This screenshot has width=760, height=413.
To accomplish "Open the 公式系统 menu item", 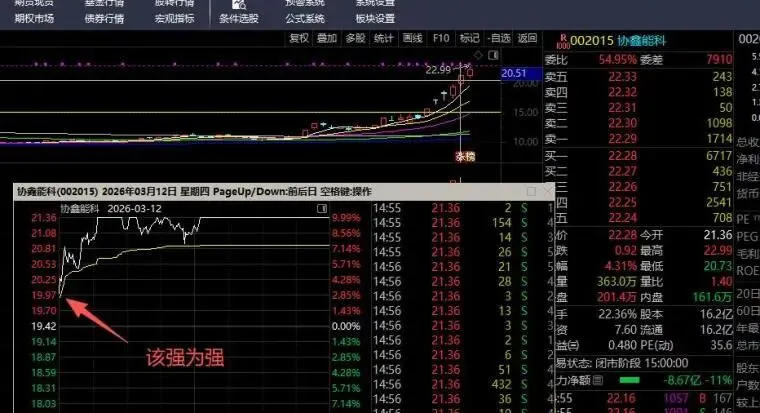I will [305, 19].
